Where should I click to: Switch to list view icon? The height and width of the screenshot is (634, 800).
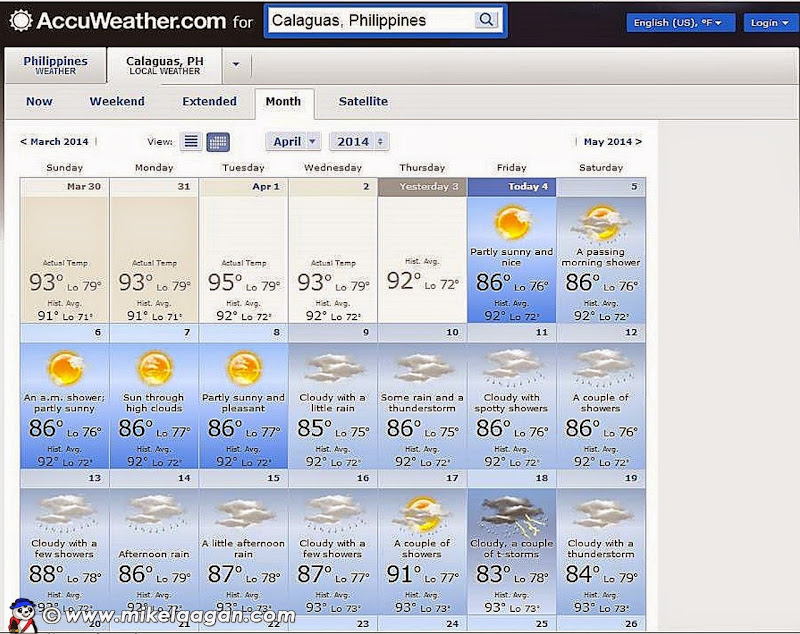pos(191,141)
